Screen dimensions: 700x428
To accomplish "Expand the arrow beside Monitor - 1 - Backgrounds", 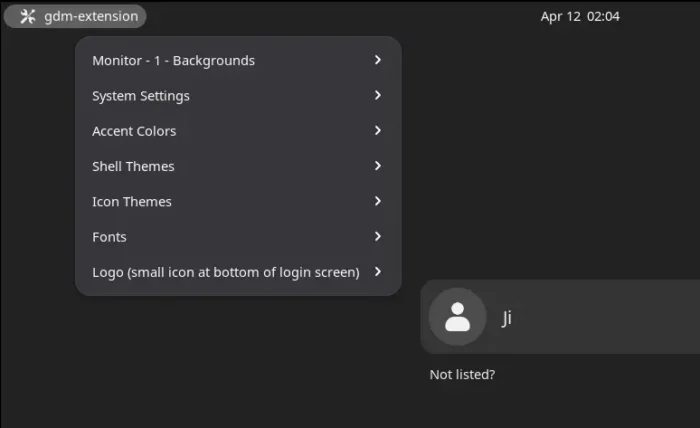I will tap(377, 60).
